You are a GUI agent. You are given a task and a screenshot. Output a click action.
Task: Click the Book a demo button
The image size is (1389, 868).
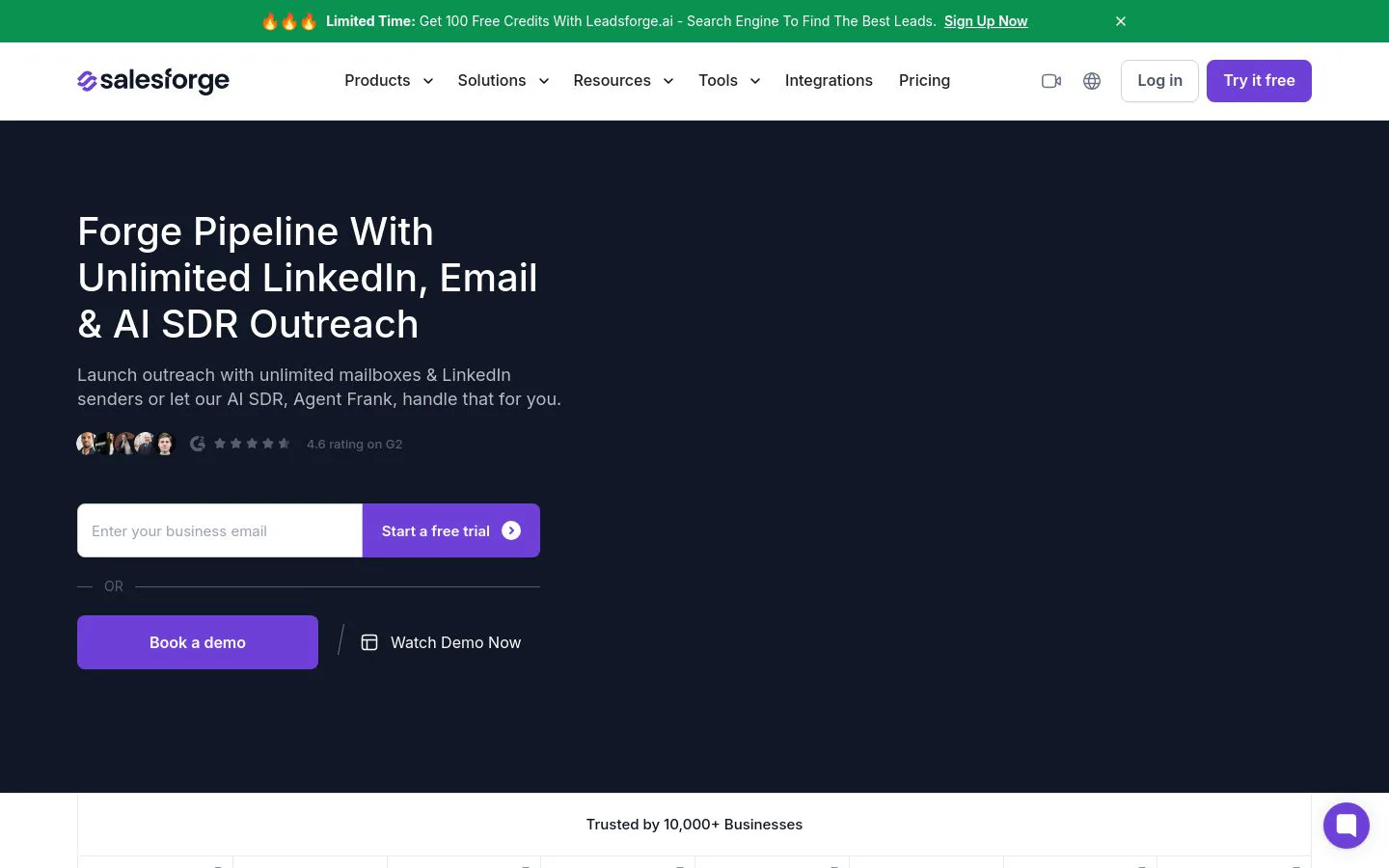(x=198, y=642)
